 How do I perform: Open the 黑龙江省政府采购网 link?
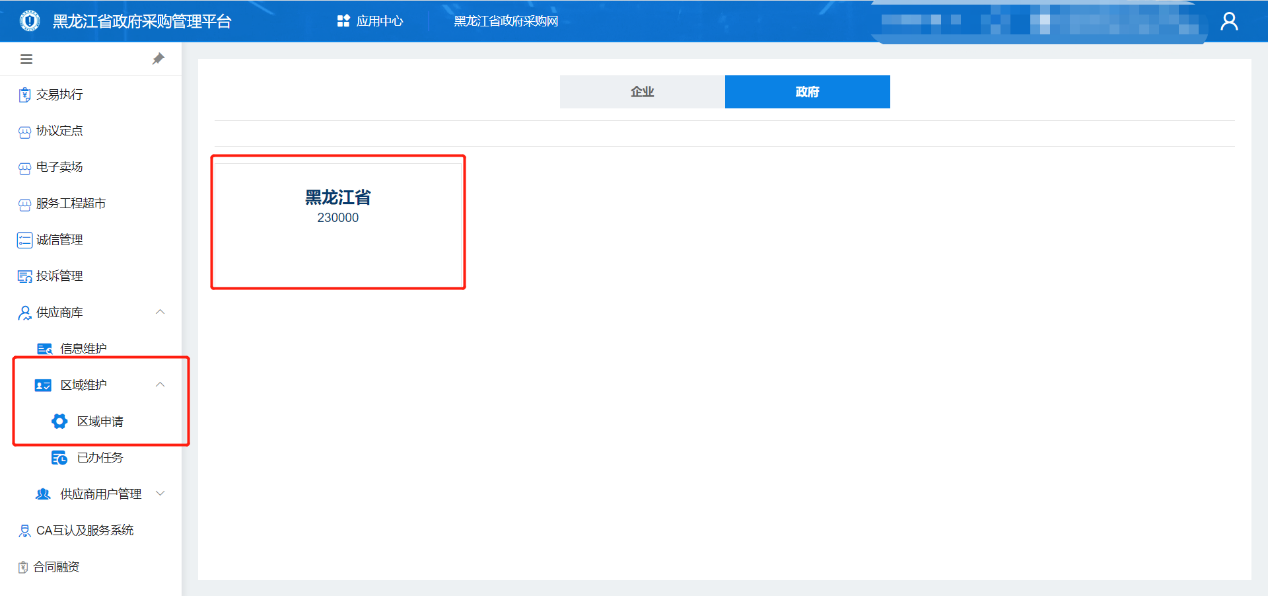tap(506, 21)
